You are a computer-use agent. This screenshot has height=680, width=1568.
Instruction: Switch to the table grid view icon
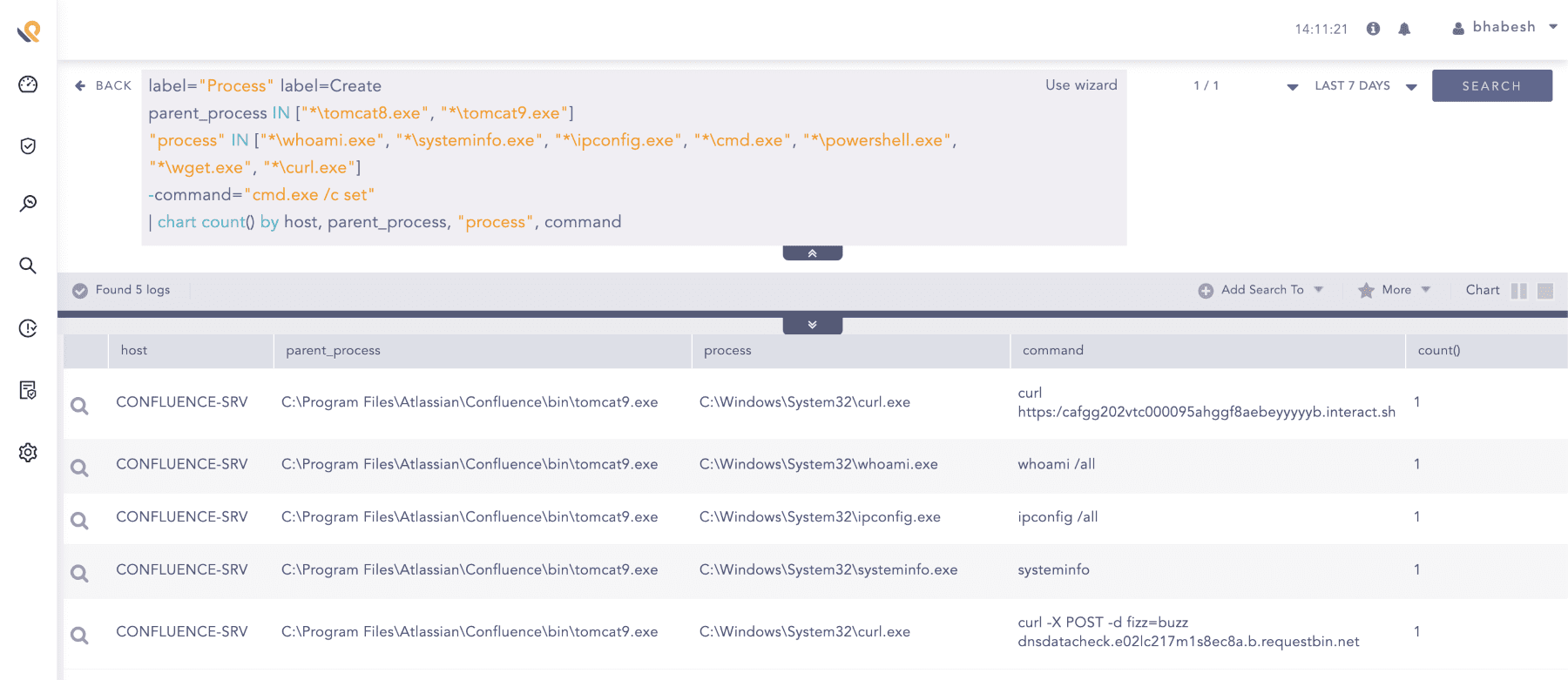pyautogui.click(x=1545, y=291)
